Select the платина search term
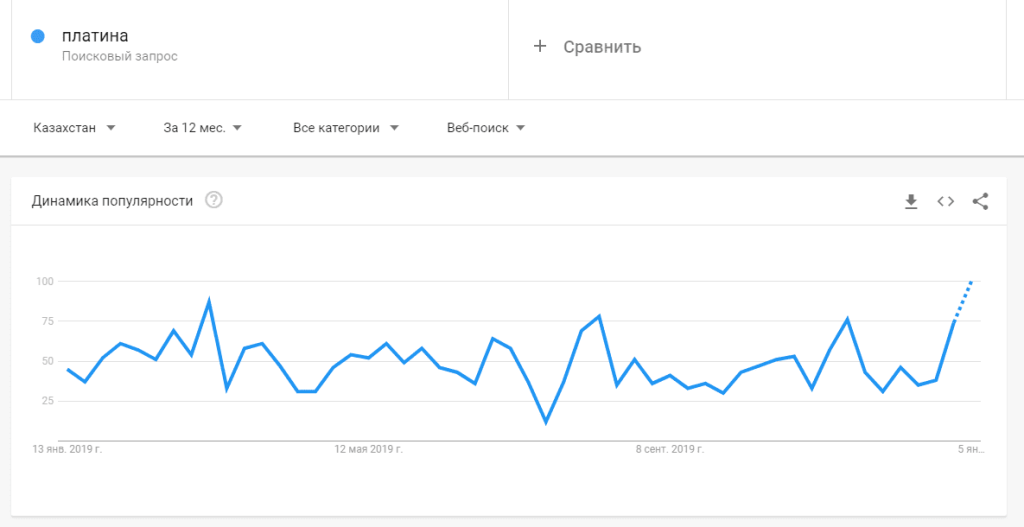The width and height of the screenshot is (1024, 527). tap(95, 36)
